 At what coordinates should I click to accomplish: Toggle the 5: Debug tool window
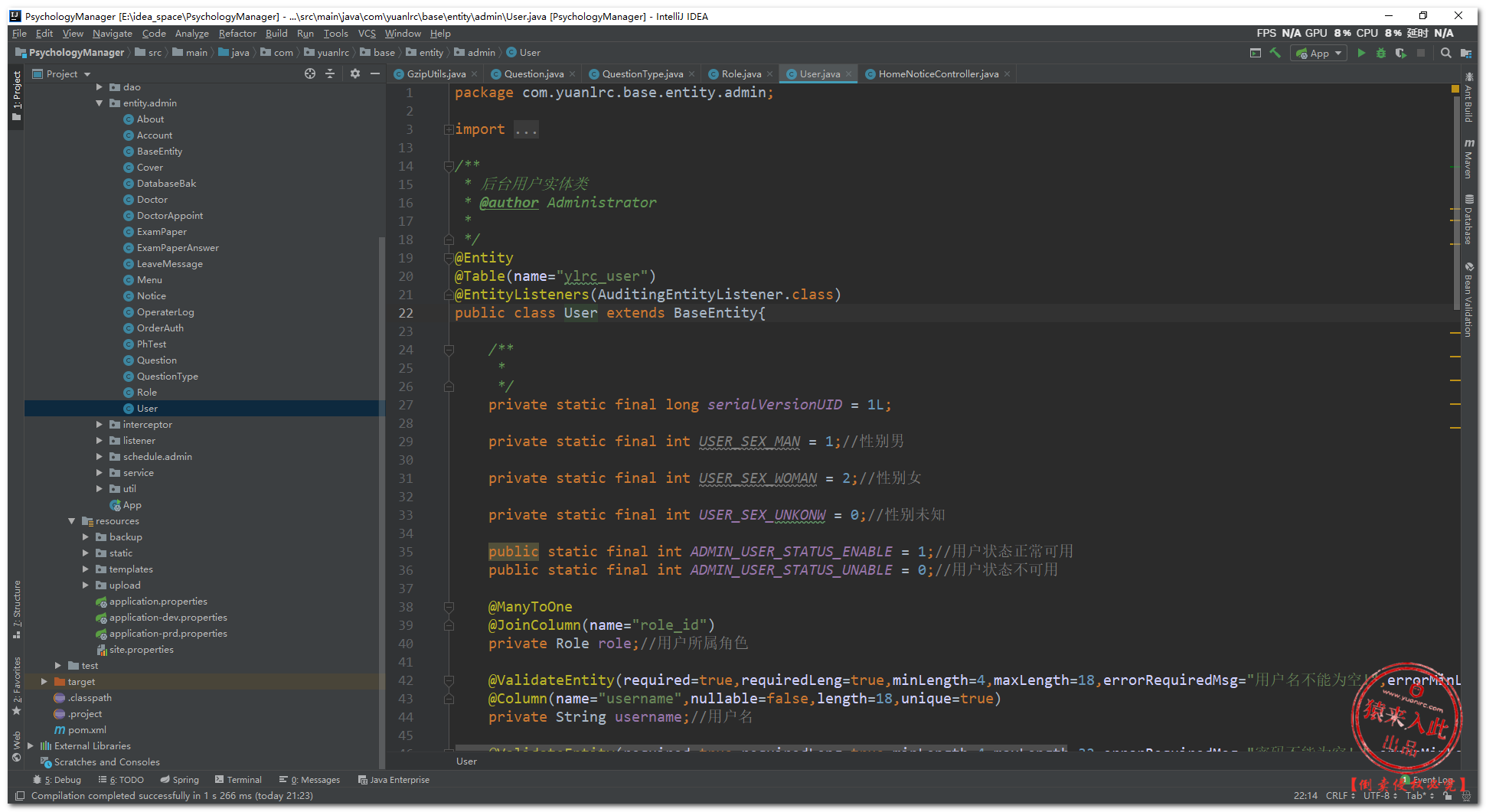[x=57, y=780]
